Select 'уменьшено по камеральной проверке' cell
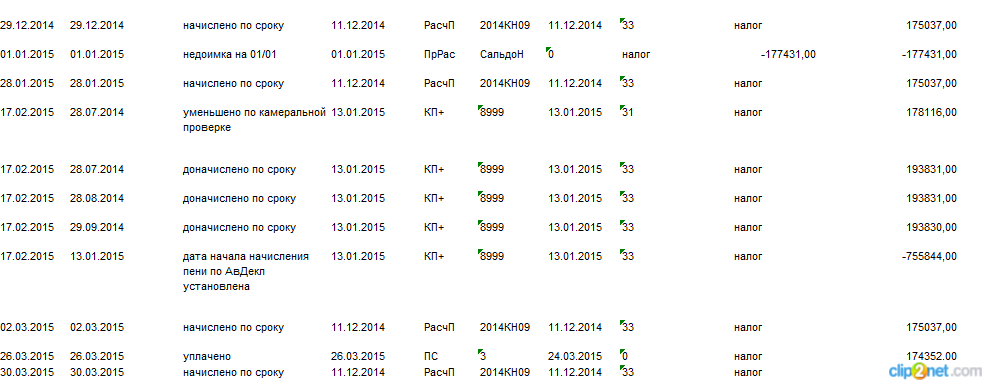997x382 pixels. [x=254, y=119]
